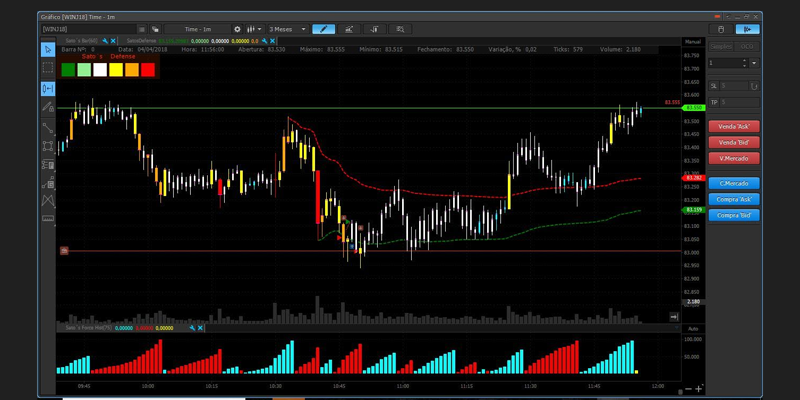Viewport: 800px width, 400px height.
Task: Click the magnet icon beside SL field
Action: coord(755,86)
